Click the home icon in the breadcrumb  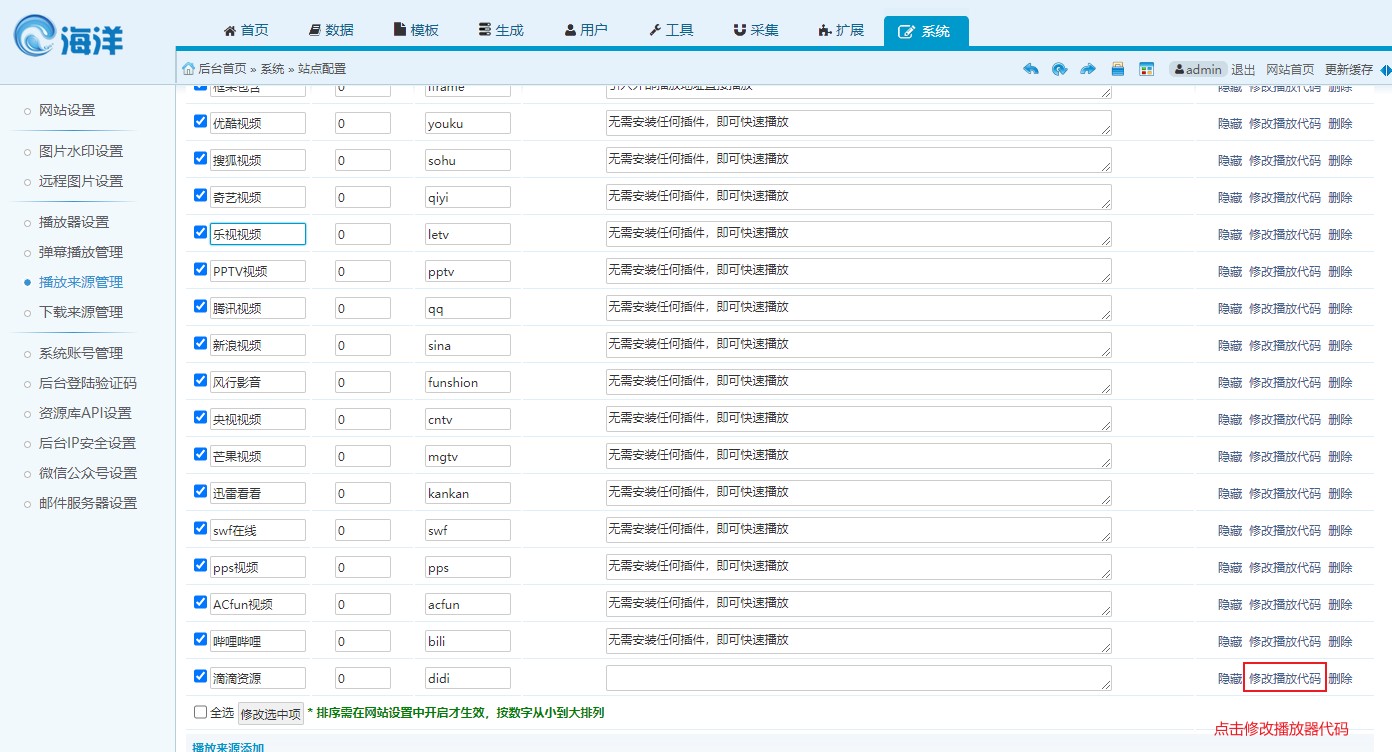click(x=188, y=69)
